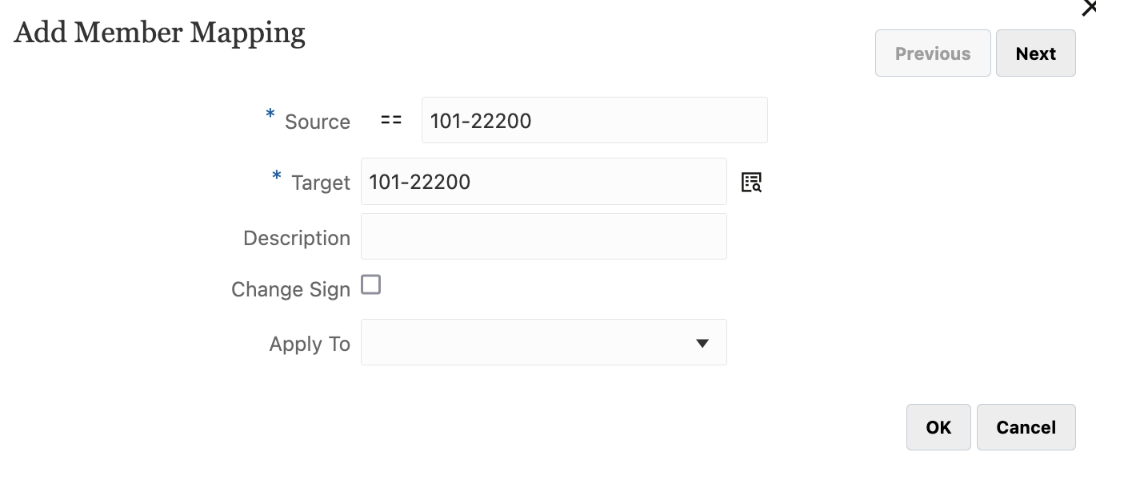Cancel the member mapping dialog
1126x482 pixels.
1026,427
